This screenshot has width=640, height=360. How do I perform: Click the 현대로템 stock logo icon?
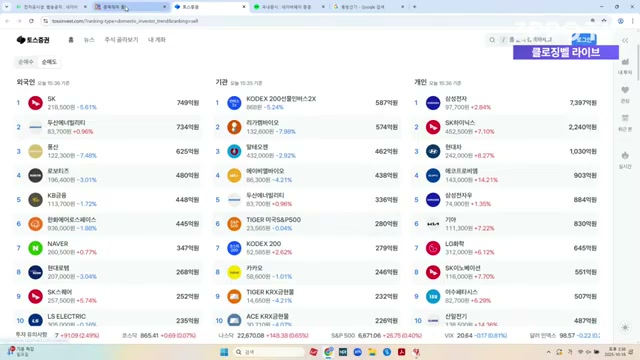click(36, 272)
